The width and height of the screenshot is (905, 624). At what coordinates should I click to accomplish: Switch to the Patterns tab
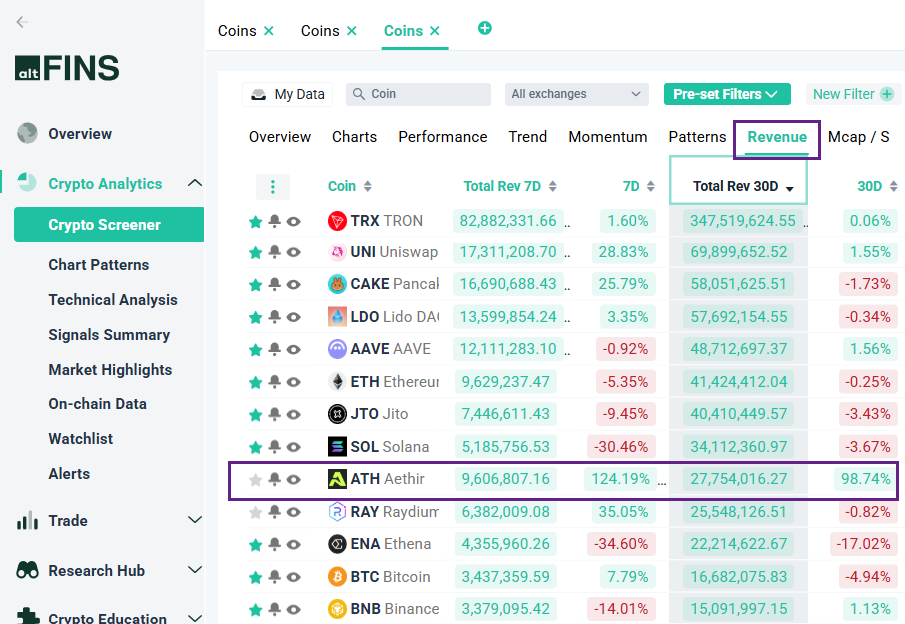coord(697,137)
